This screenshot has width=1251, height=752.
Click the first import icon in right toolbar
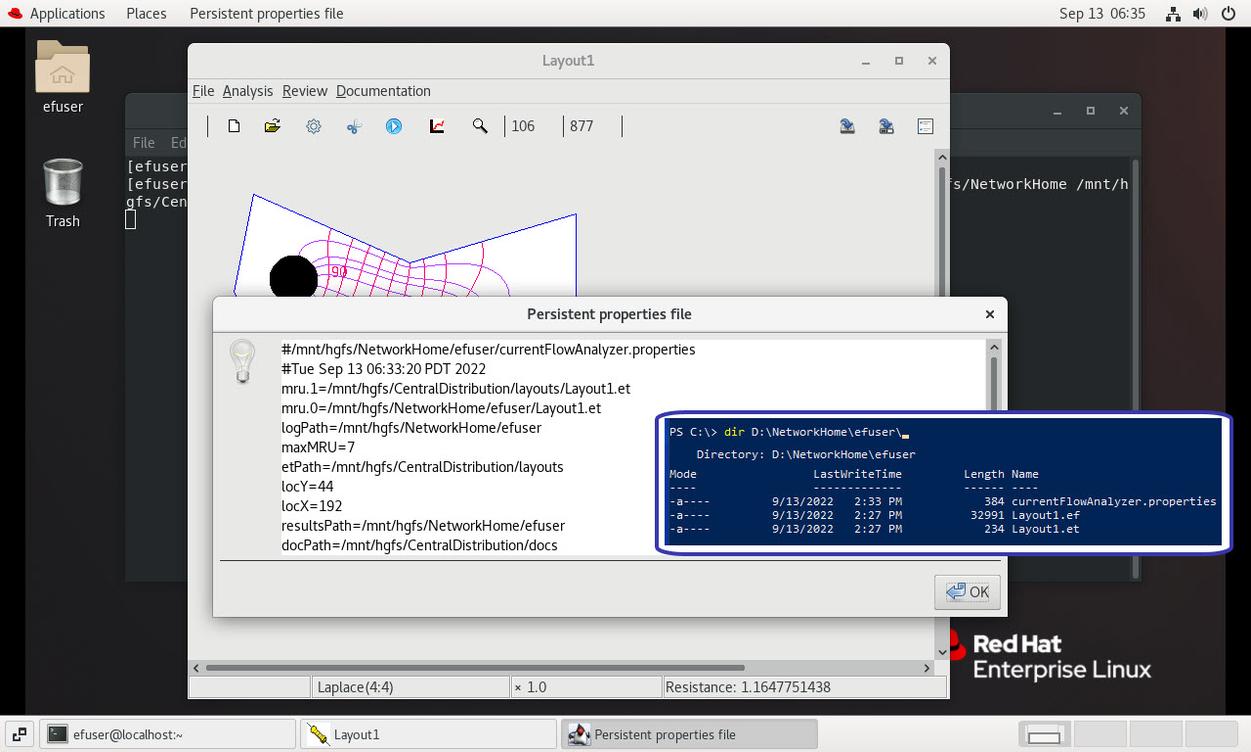(847, 126)
